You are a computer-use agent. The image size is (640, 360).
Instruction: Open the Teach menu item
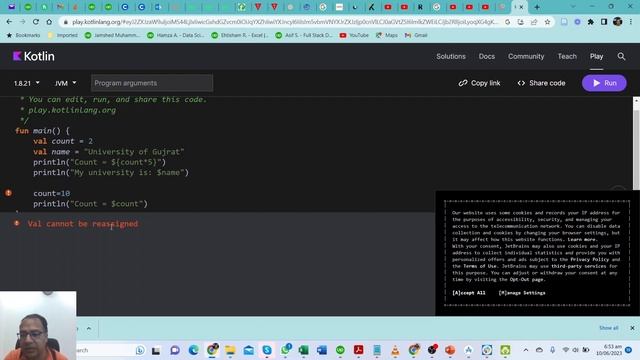click(567, 56)
